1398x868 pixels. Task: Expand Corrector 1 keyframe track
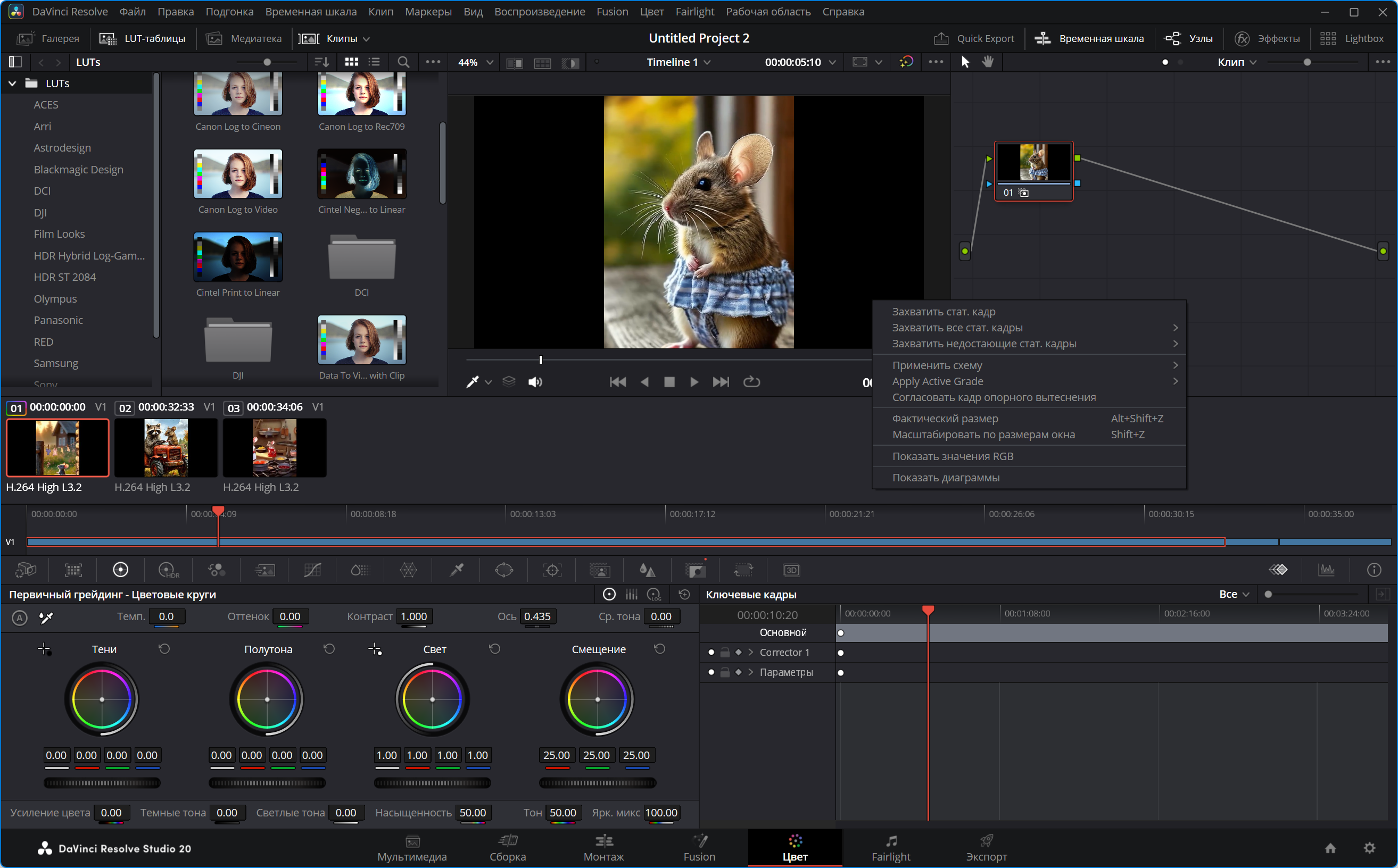751,653
